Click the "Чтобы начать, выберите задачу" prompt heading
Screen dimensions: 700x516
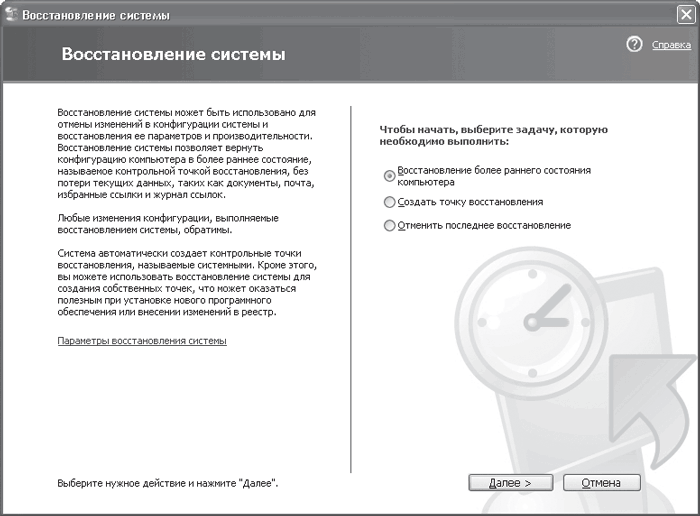pos(493,135)
